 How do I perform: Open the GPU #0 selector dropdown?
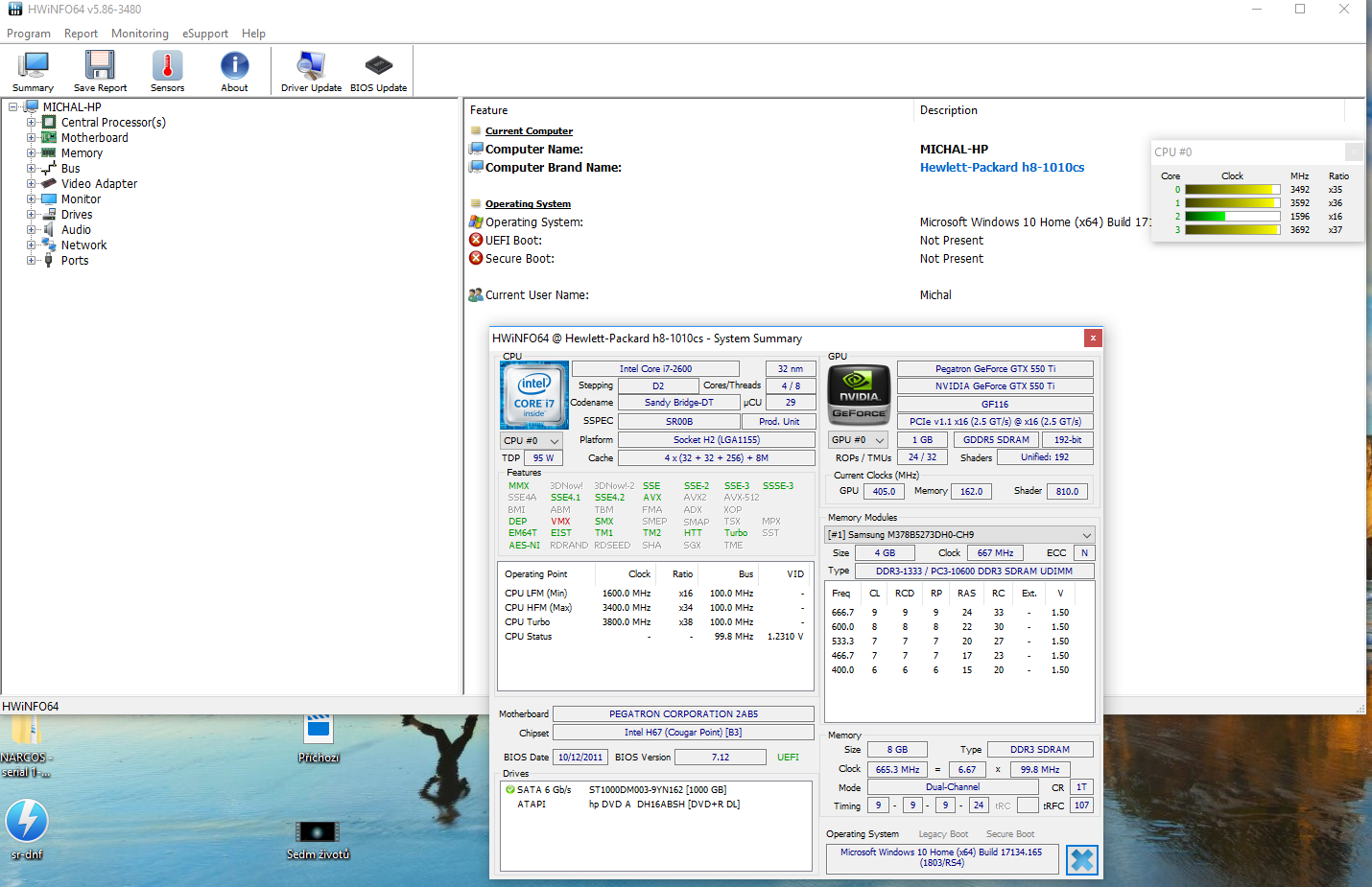coord(858,440)
